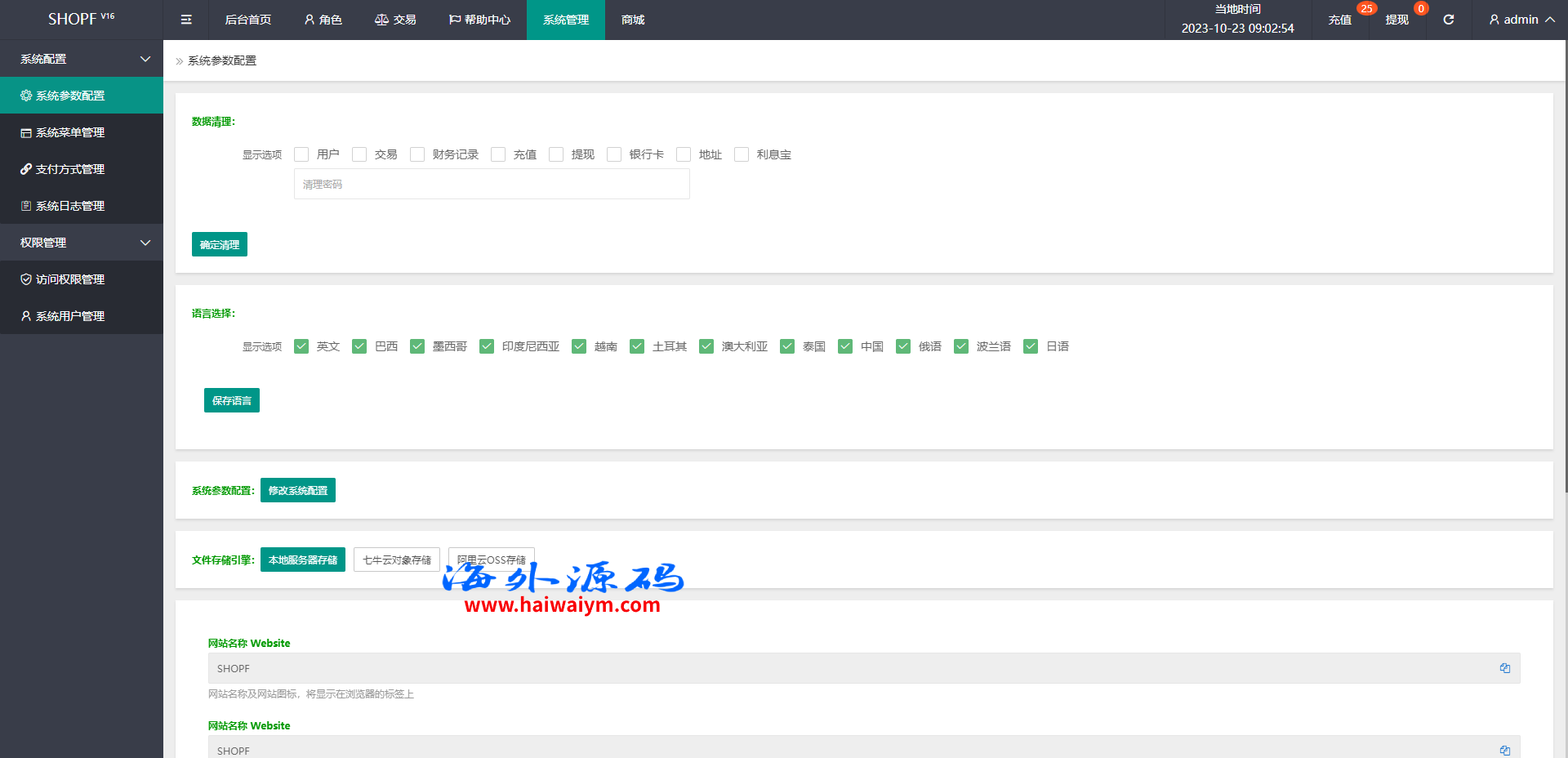Open 系统菜单管理 in the sidebar

click(x=69, y=132)
